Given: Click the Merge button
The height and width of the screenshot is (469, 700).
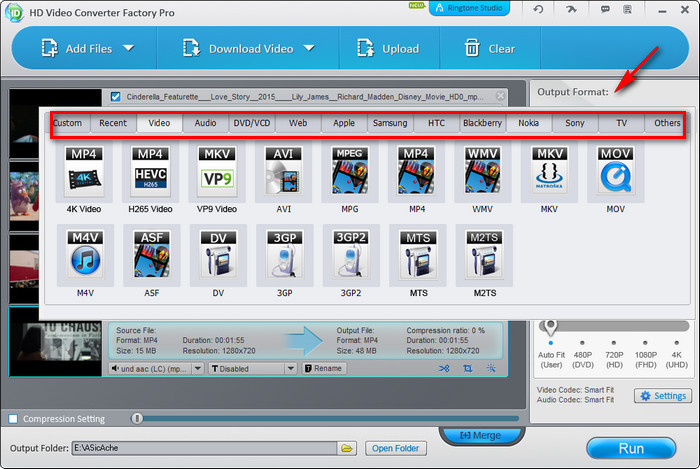Looking at the screenshot, I should 481,435.
